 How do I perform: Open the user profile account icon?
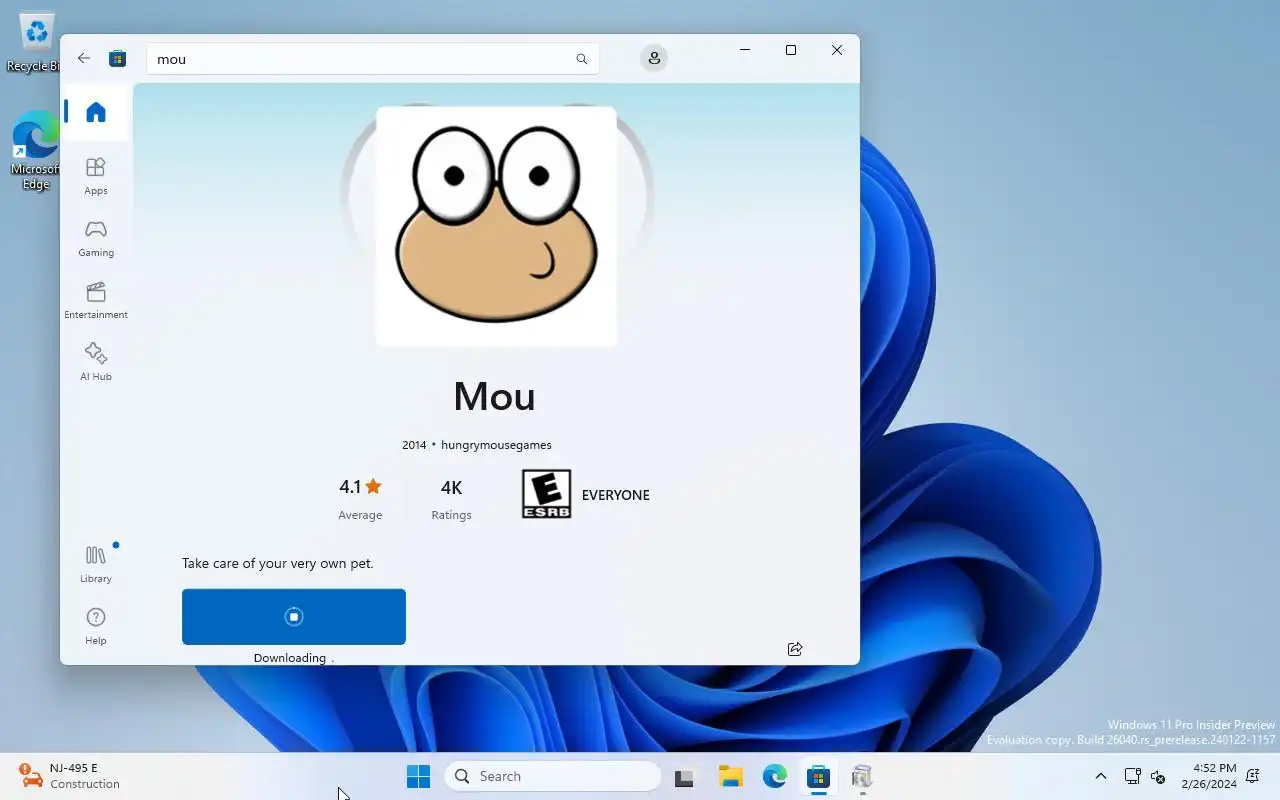tap(654, 58)
